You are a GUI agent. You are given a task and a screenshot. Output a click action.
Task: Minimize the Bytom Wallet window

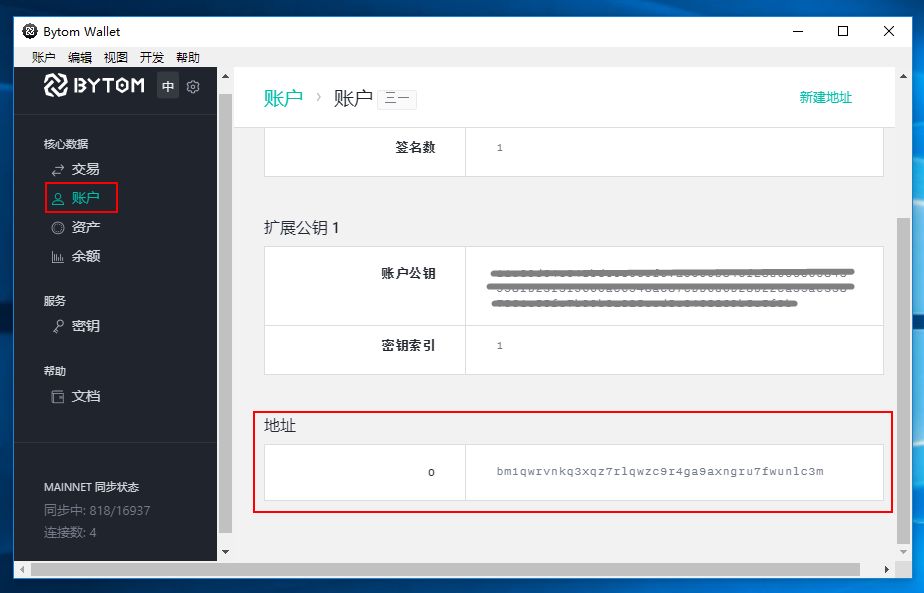pos(798,31)
